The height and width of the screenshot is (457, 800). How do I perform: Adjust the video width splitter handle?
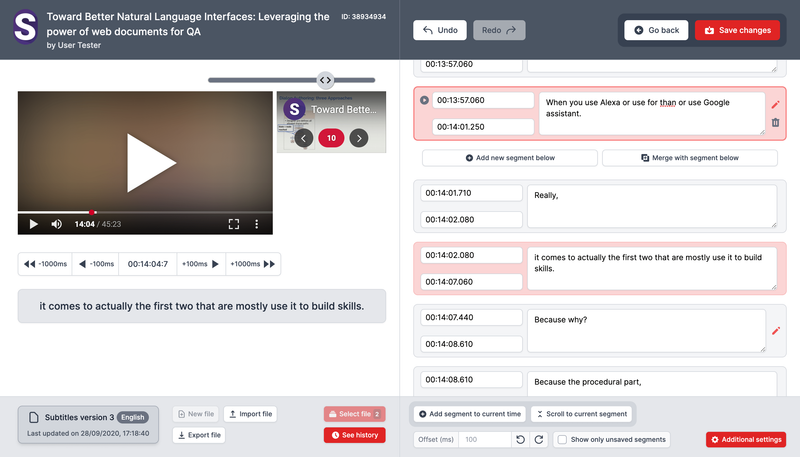325,80
